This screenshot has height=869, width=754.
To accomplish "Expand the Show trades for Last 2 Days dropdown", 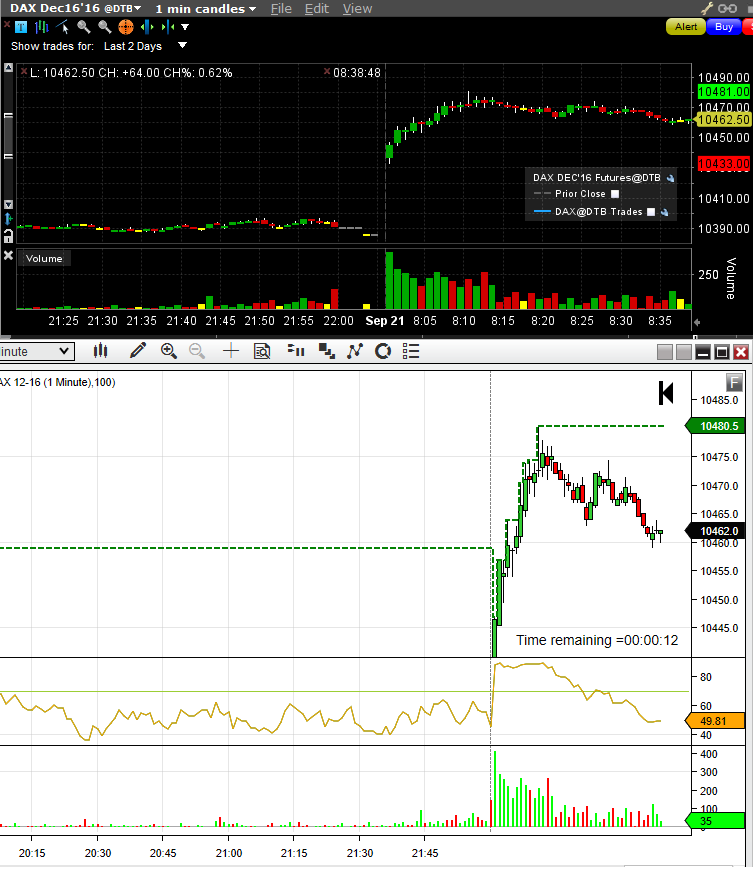I will click(182, 45).
